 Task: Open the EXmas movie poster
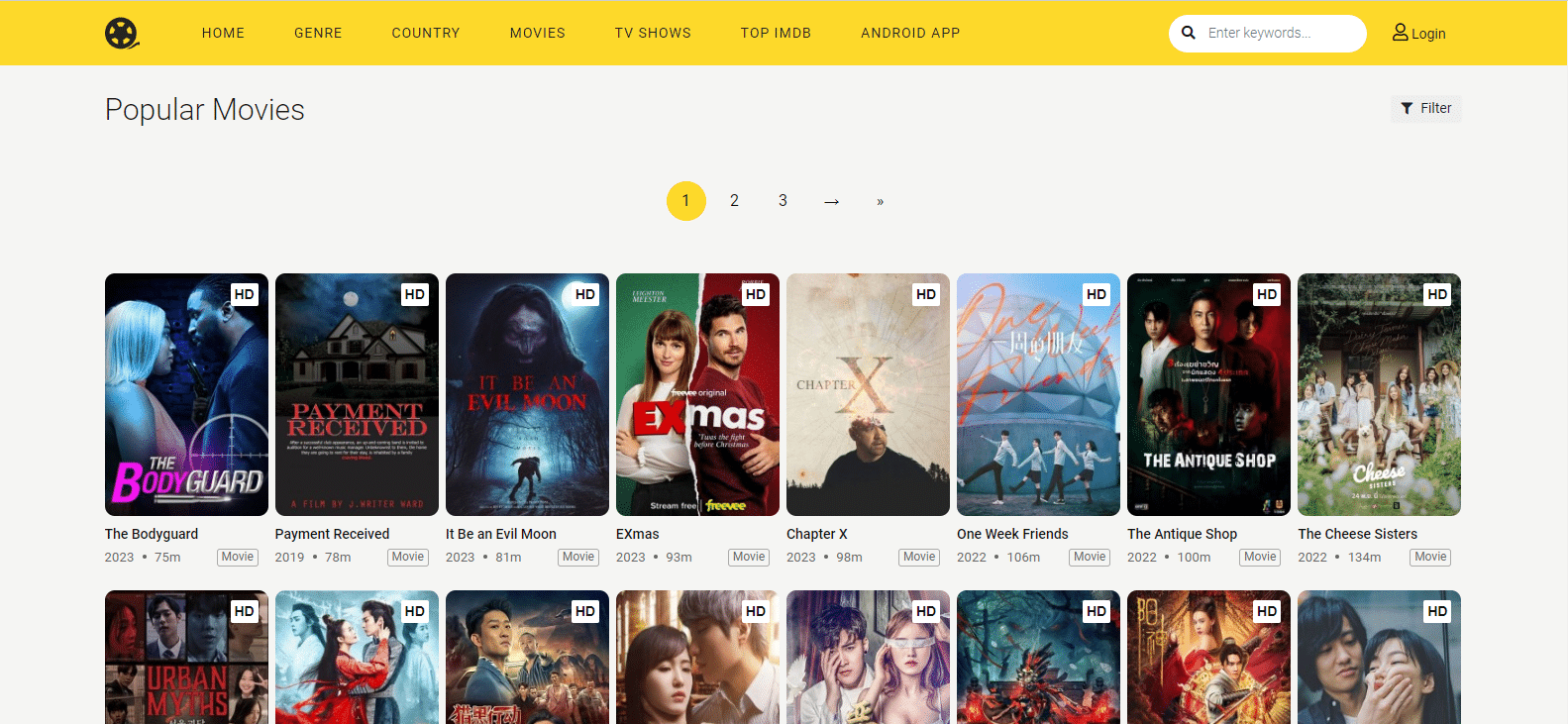click(697, 394)
